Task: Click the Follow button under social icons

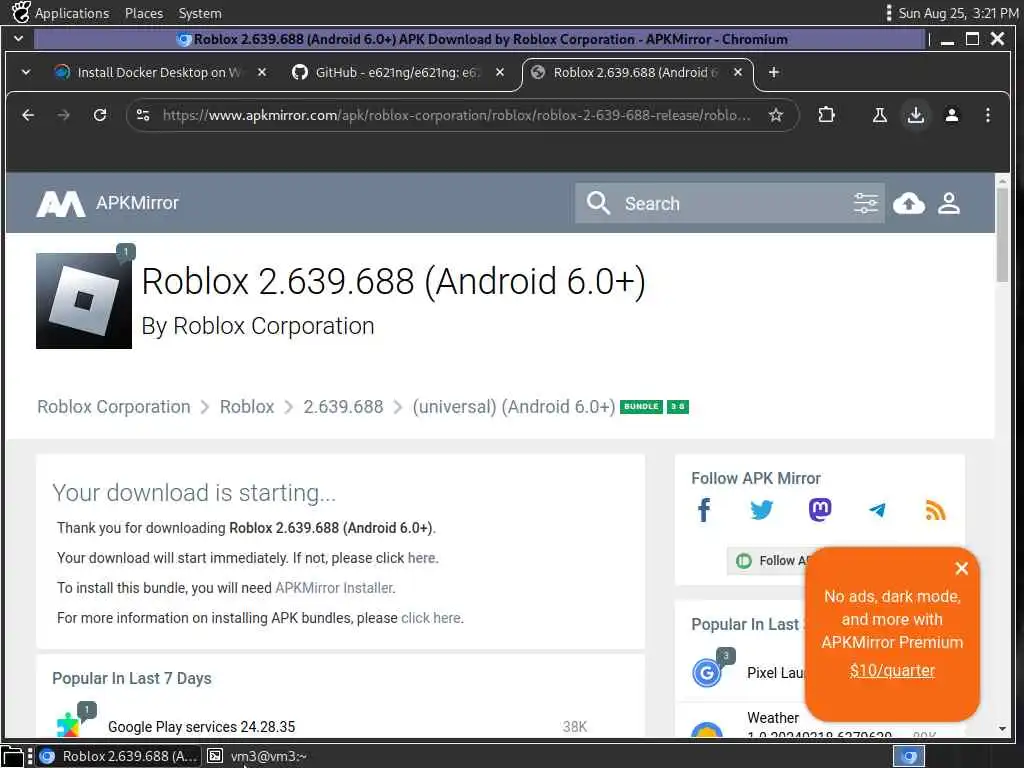Action: 767,560
